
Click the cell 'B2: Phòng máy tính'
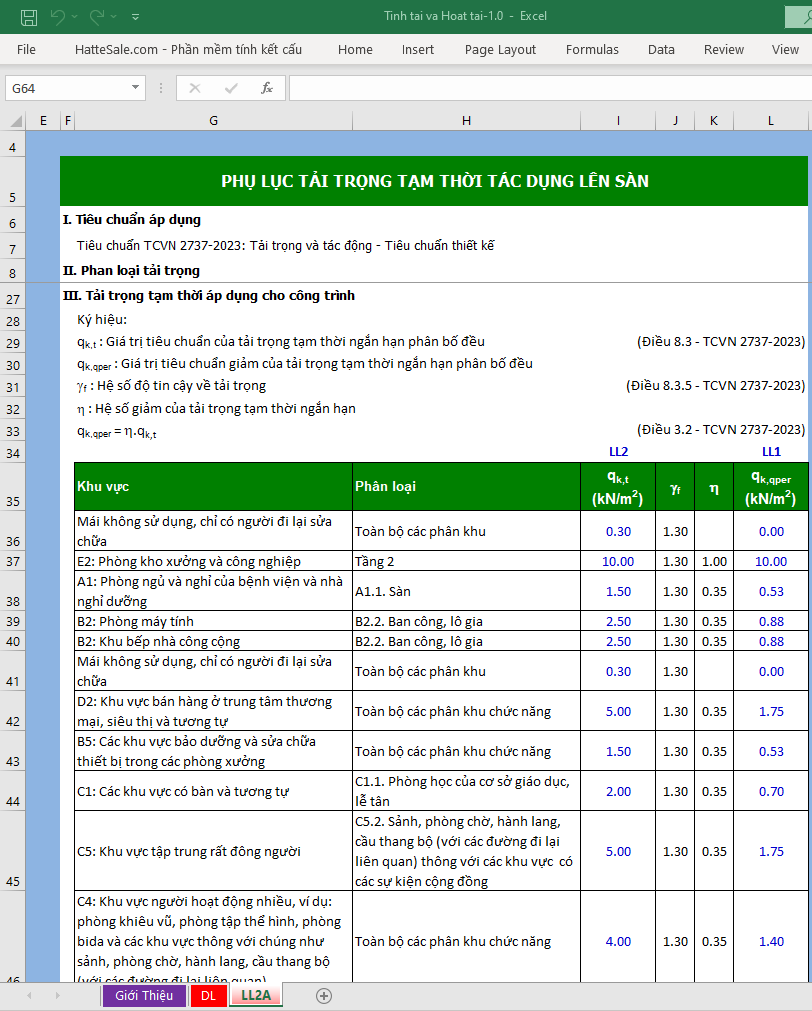[213, 622]
